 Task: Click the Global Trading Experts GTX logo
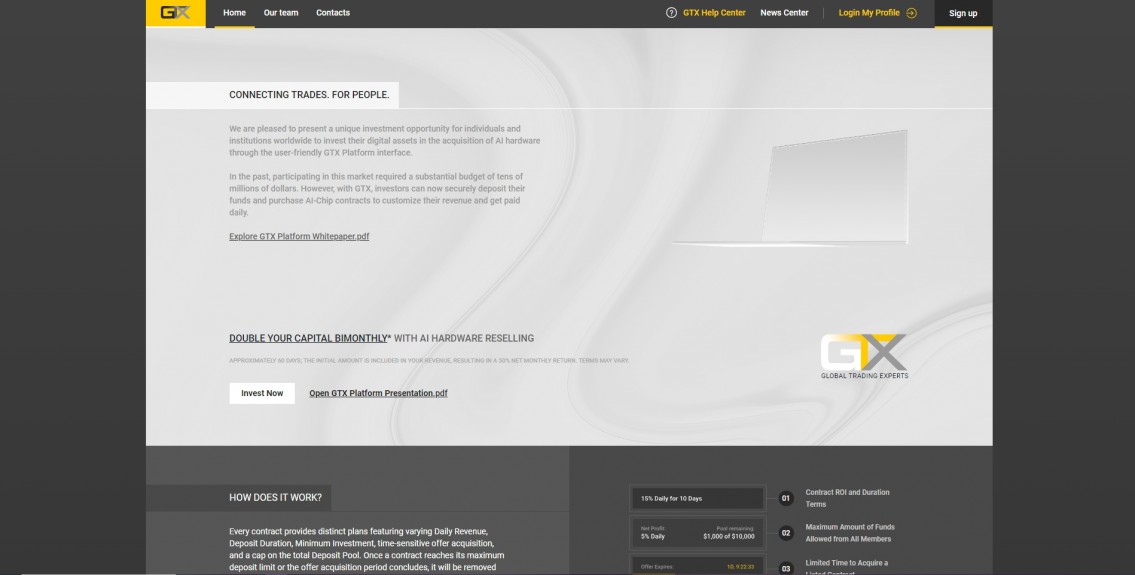pos(864,356)
